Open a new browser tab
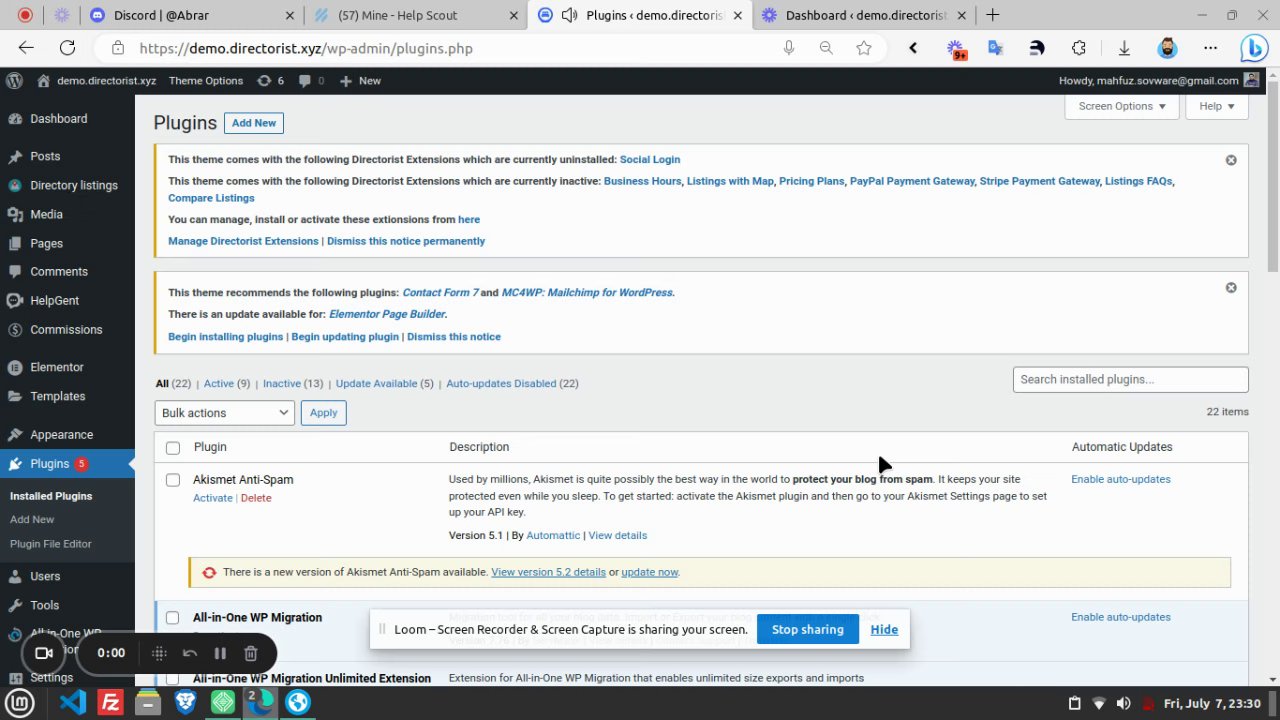This screenshot has width=1280, height=720. 992,15
